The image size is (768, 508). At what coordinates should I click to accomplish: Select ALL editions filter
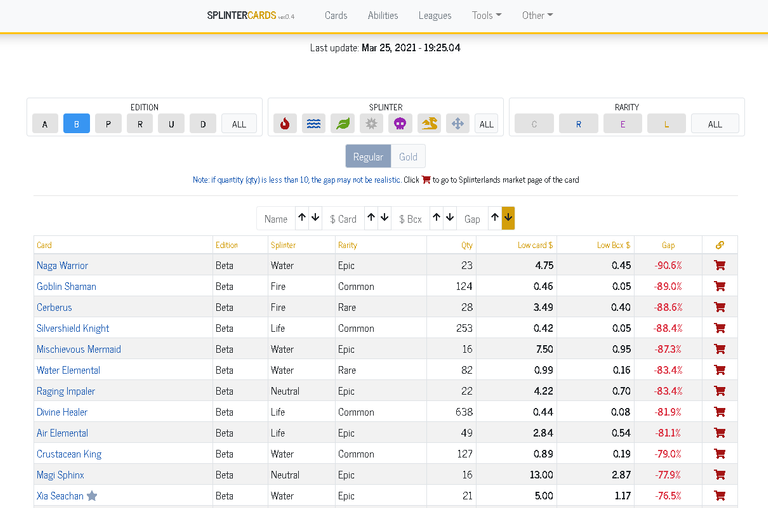239,124
